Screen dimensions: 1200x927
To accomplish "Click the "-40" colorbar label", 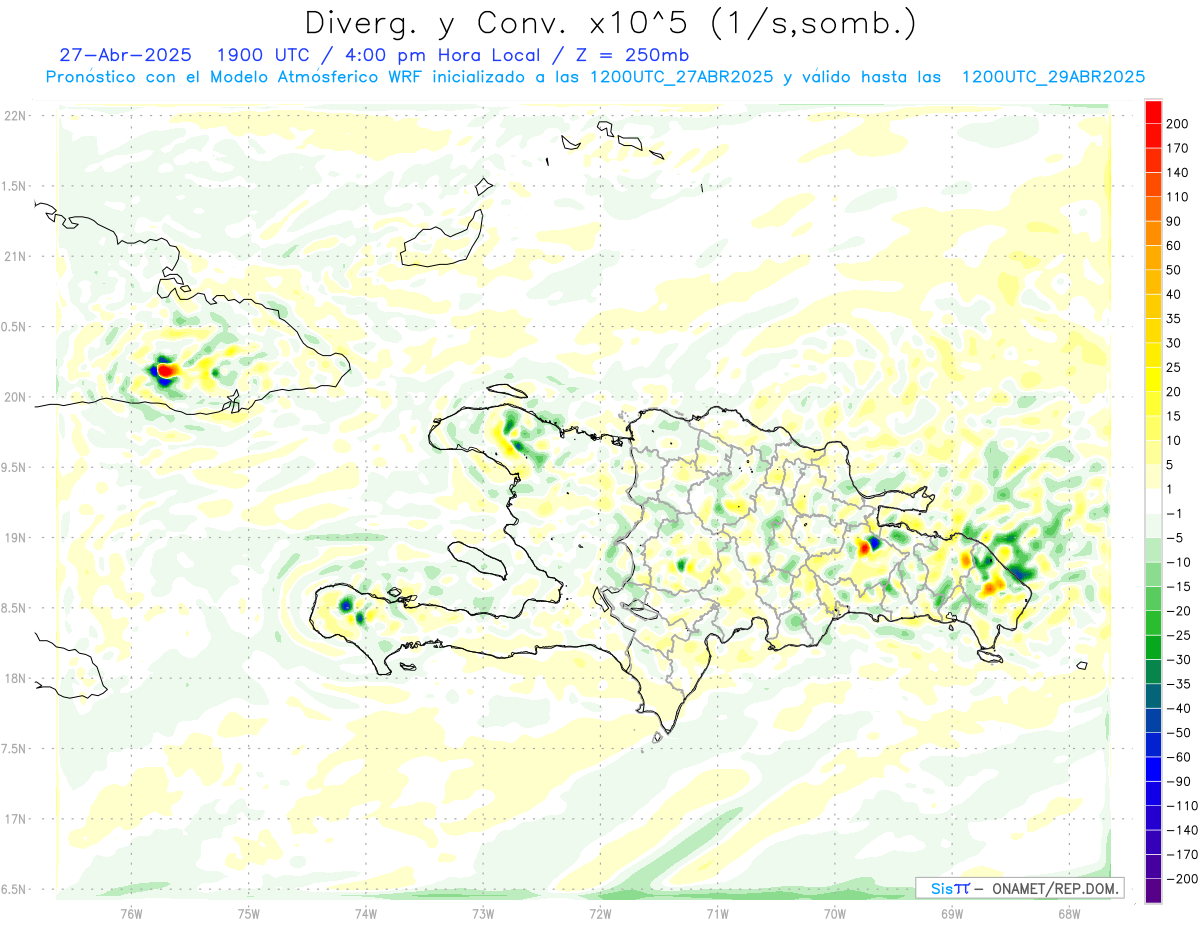I will 1178,709.
